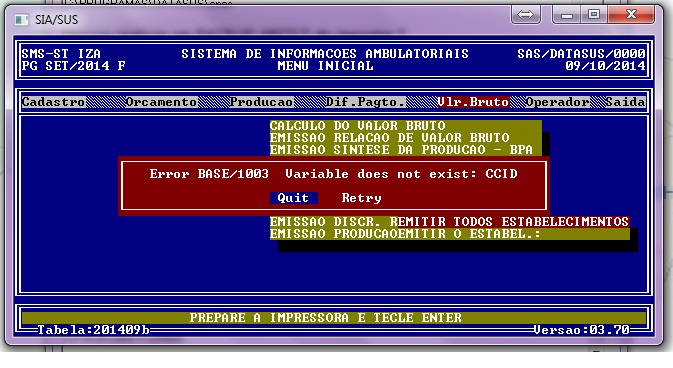Open the Producao menu
This screenshot has width=673, height=368.
point(261,102)
